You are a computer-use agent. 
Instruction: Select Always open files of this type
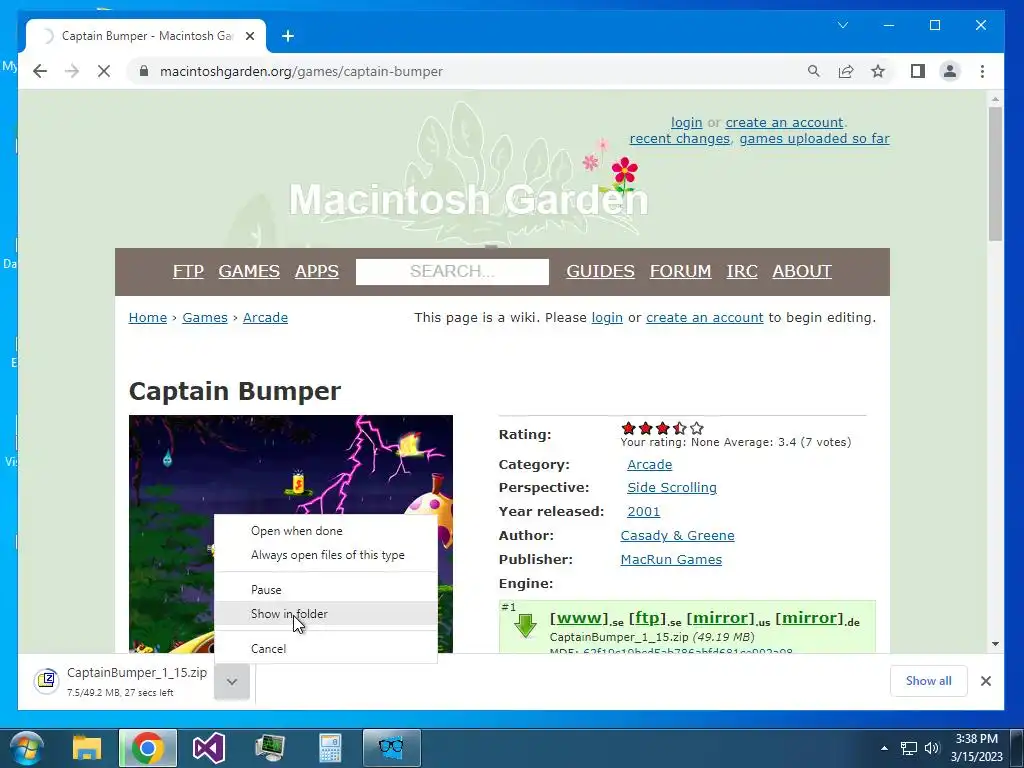point(326,555)
